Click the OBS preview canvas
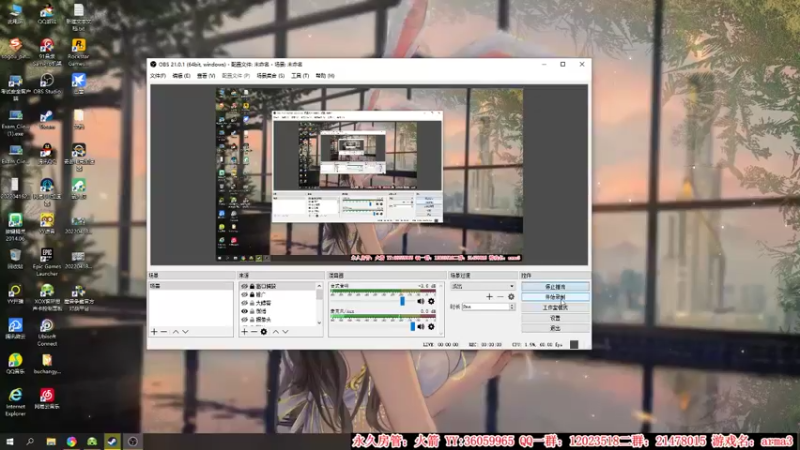 pos(369,175)
